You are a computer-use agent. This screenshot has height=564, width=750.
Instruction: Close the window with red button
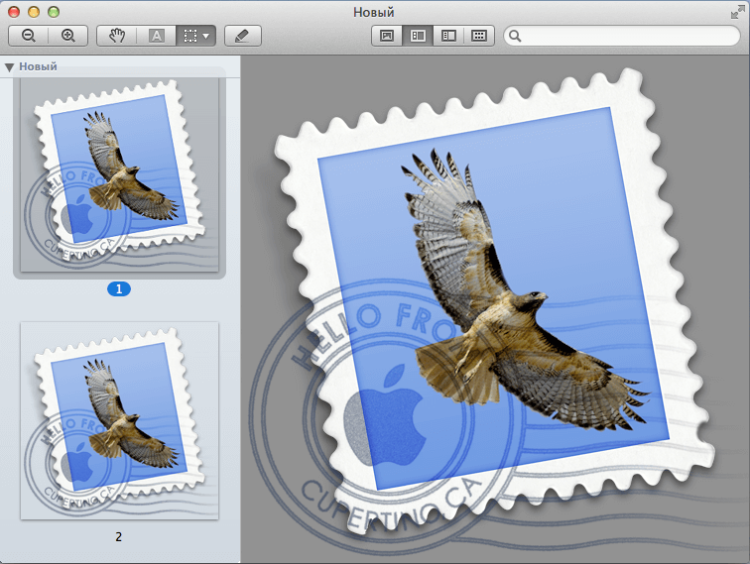(x=14, y=12)
